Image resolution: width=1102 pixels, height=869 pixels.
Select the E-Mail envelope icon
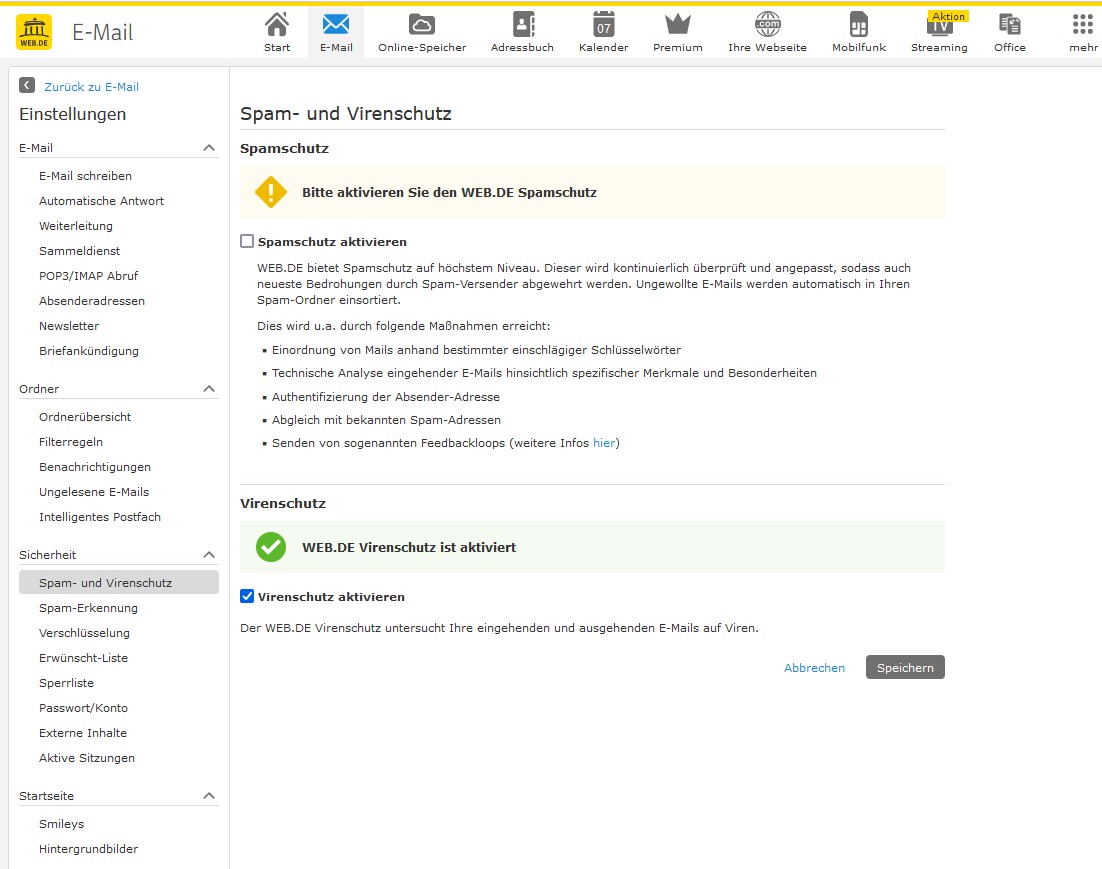336,25
